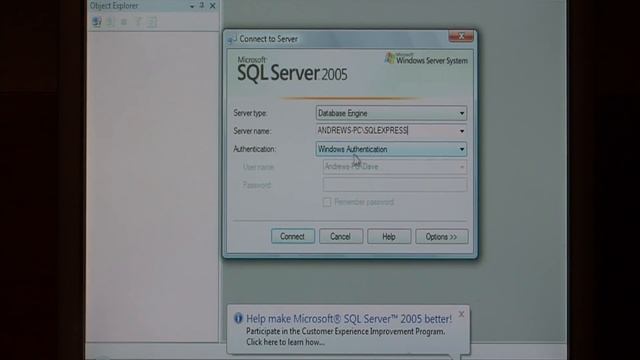Click the Connect to Server title icon

232,39
